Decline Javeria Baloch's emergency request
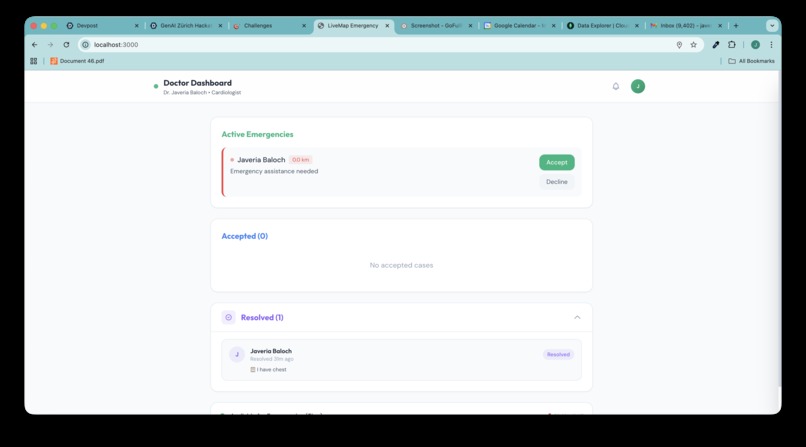The image size is (806, 447). coord(557,182)
